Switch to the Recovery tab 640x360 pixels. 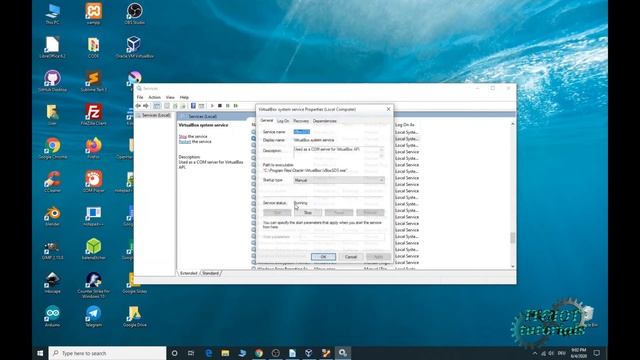[x=301, y=121]
